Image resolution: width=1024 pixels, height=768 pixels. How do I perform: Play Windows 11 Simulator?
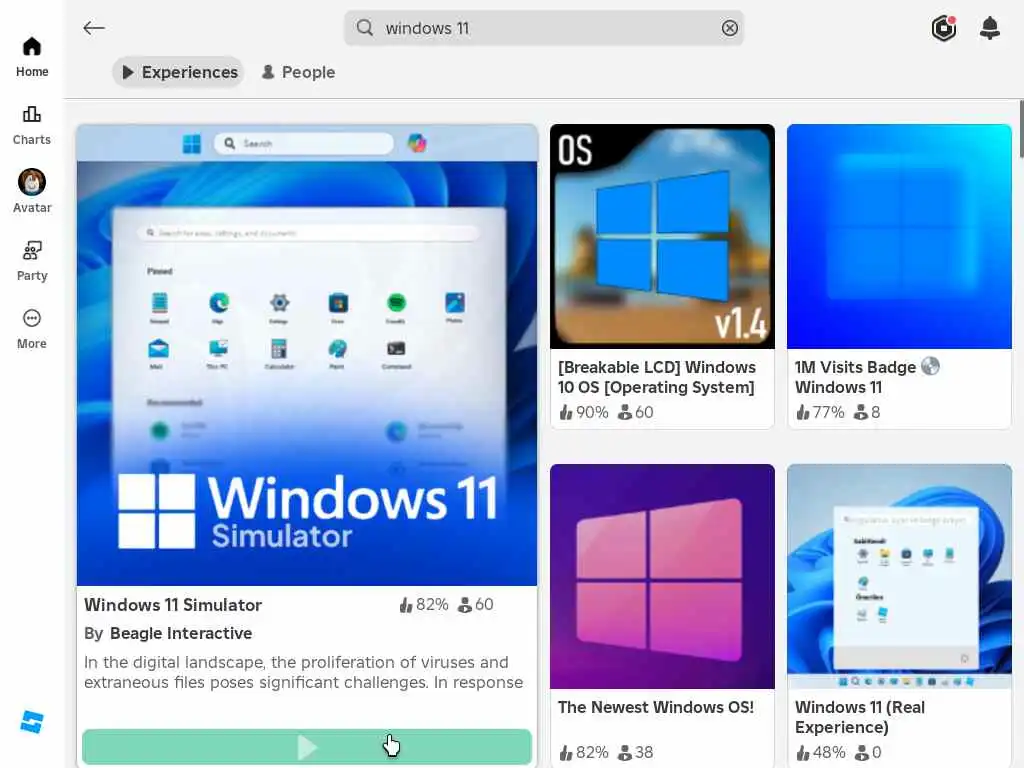(x=307, y=746)
